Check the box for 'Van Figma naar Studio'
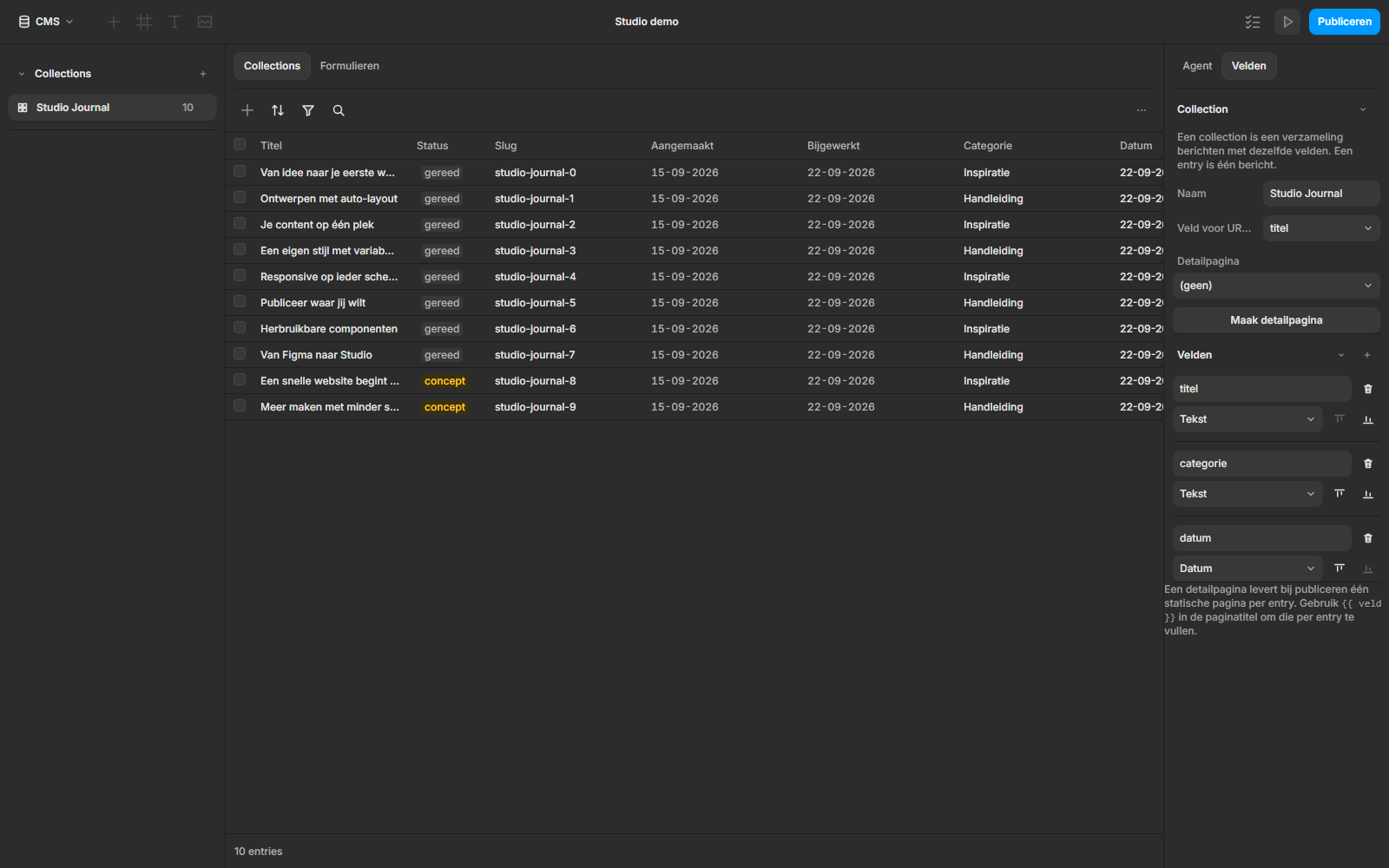This screenshot has width=1389, height=868. click(240, 354)
